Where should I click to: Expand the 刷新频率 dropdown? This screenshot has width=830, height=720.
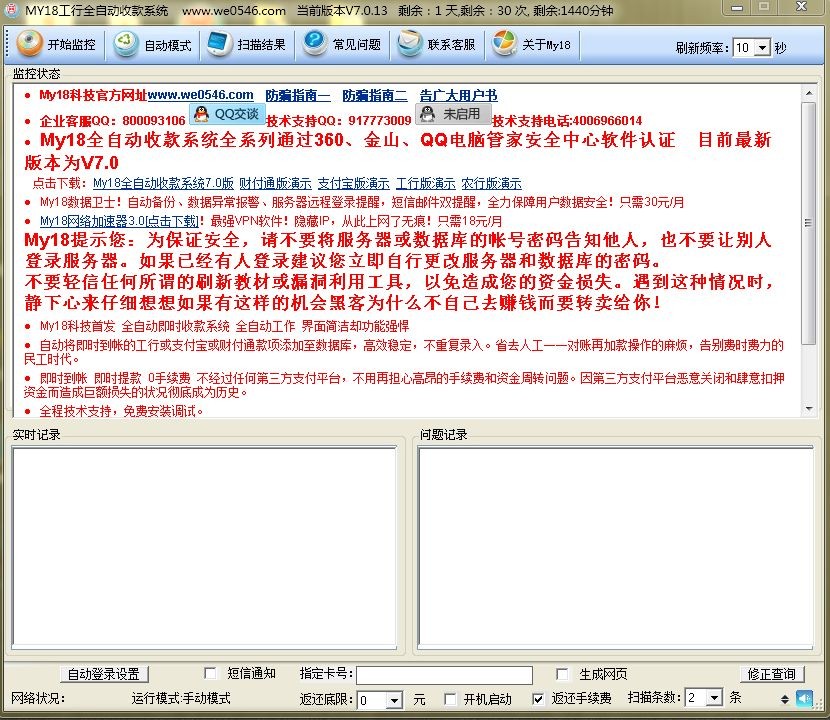click(x=762, y=48)
